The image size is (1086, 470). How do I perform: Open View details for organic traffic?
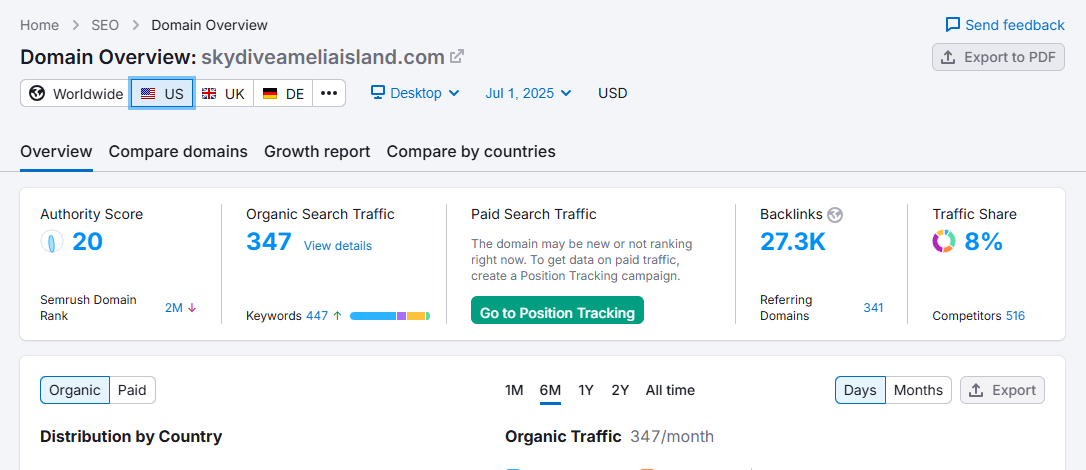[338, 246]
